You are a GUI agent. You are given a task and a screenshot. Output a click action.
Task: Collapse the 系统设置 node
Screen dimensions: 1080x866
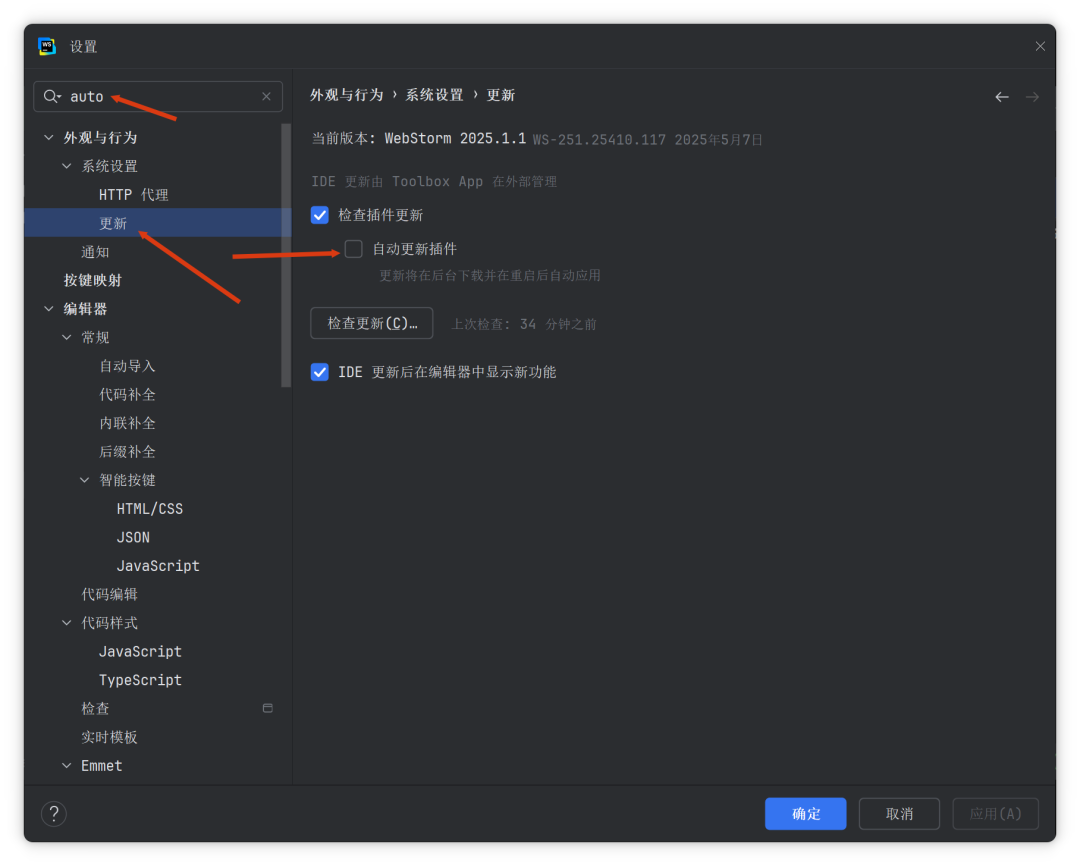67,166
